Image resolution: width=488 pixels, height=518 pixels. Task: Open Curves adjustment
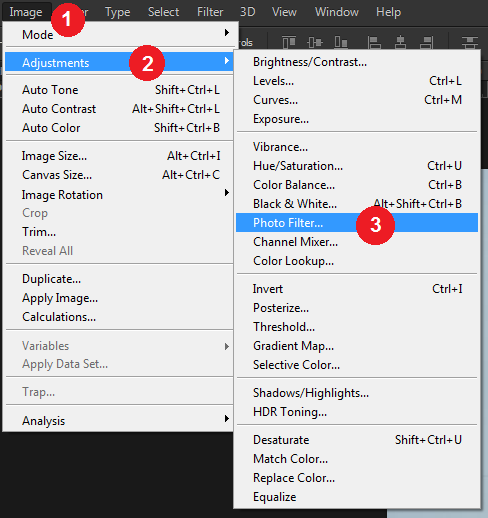357,100
